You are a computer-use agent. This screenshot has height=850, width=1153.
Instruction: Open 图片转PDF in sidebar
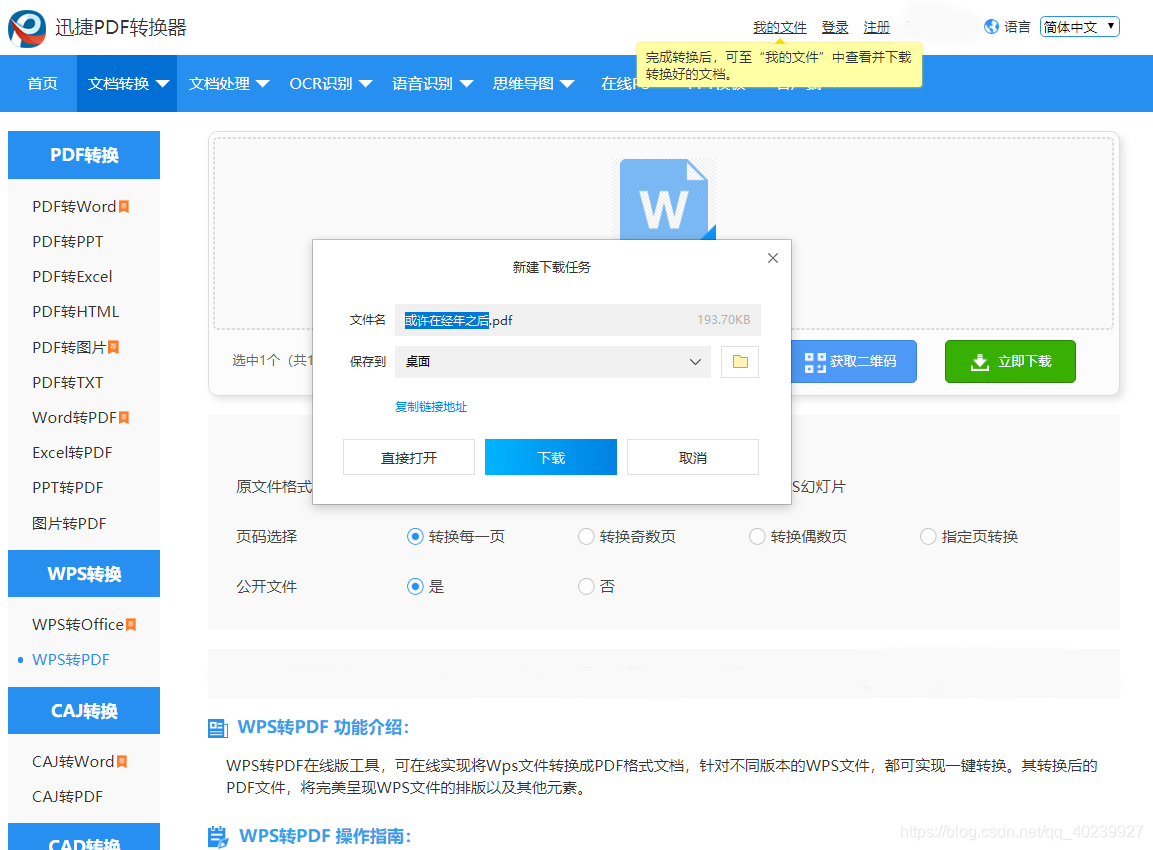[69, 524]
